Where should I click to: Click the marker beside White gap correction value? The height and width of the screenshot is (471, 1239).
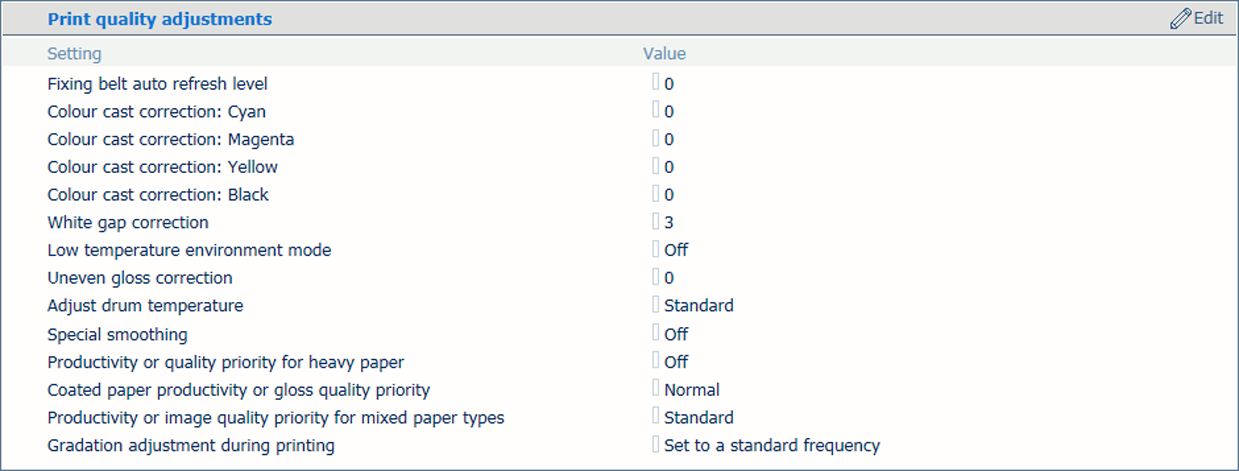[656, 221]
